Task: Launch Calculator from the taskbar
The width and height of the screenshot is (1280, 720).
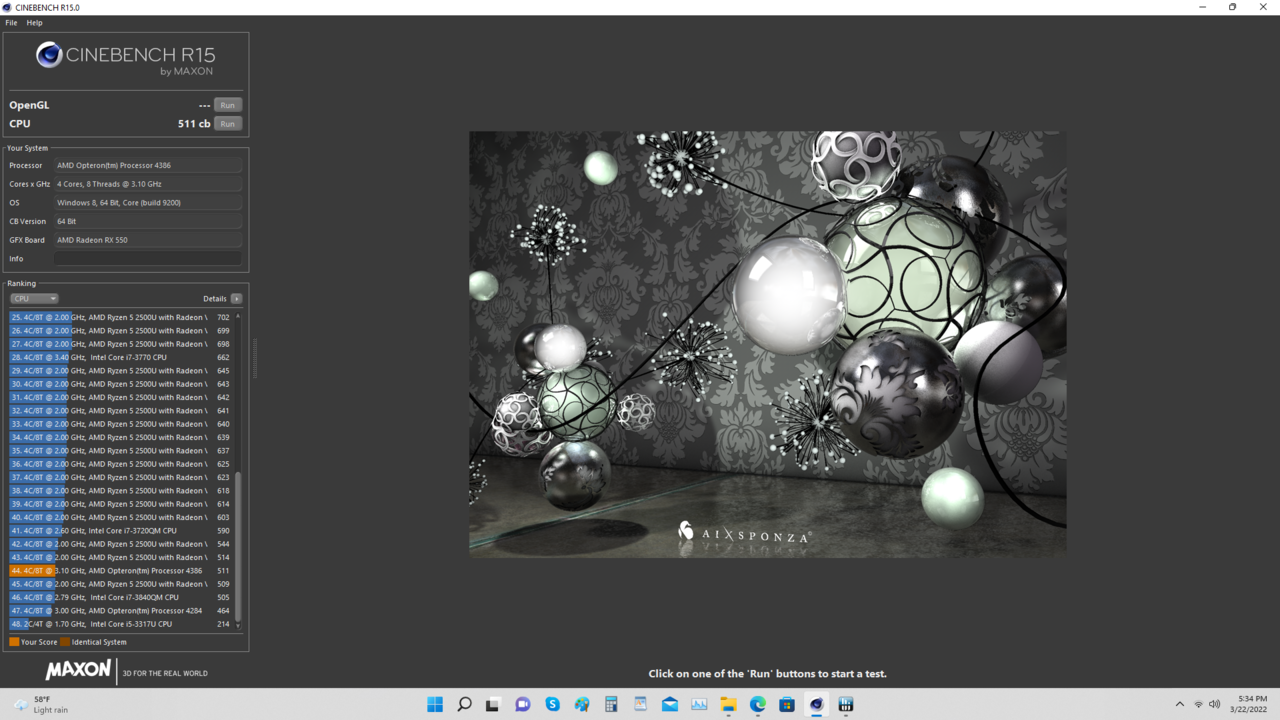Action: (610, 704)
